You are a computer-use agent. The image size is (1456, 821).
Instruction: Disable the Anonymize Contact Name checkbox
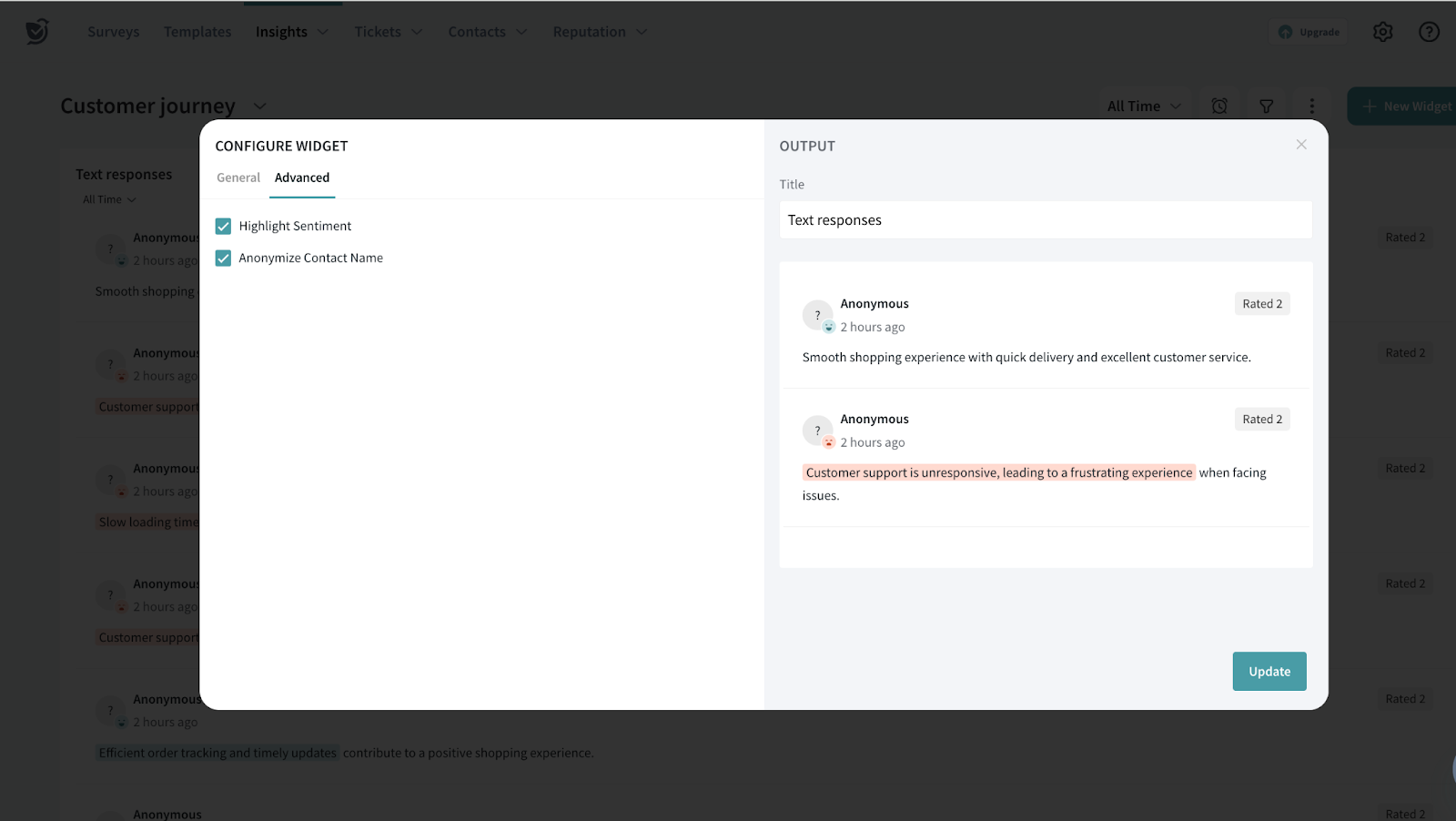click(223, 258)
